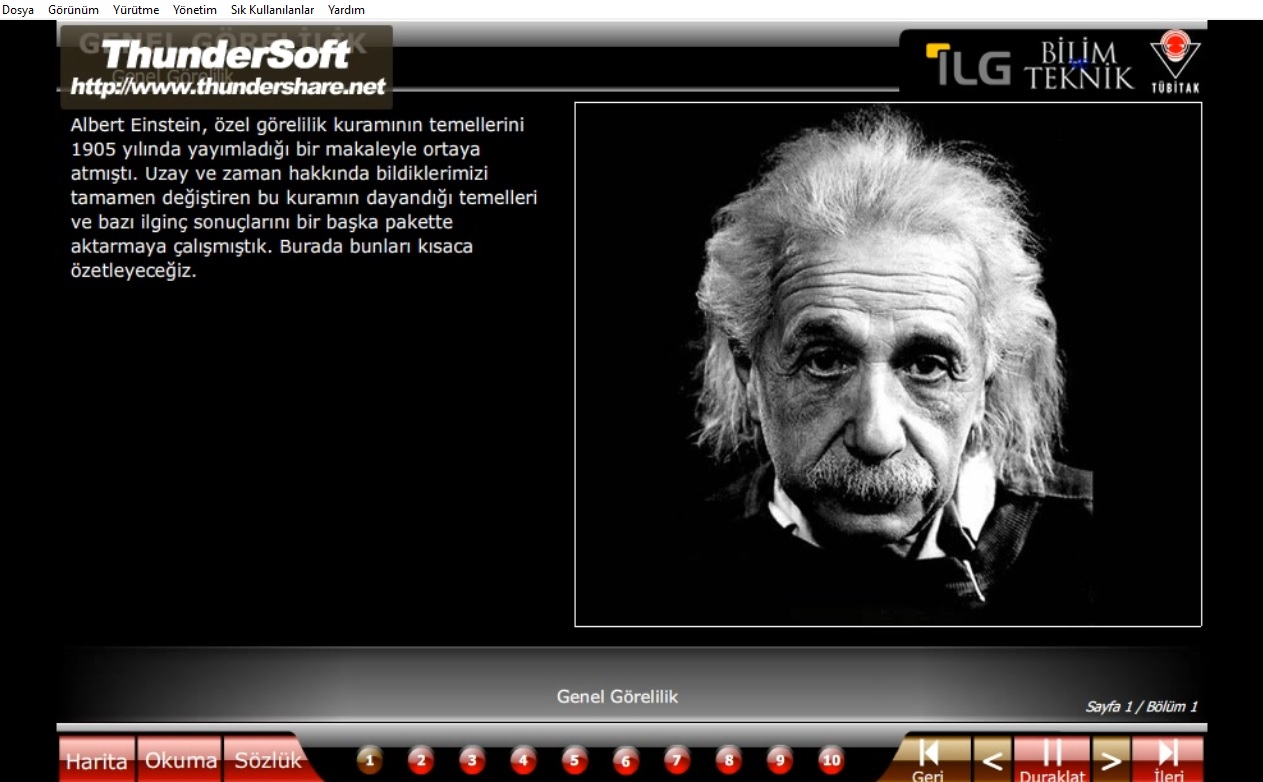Click the Geri skip-back button
1263x782 pixels.
tap(928, 759)
